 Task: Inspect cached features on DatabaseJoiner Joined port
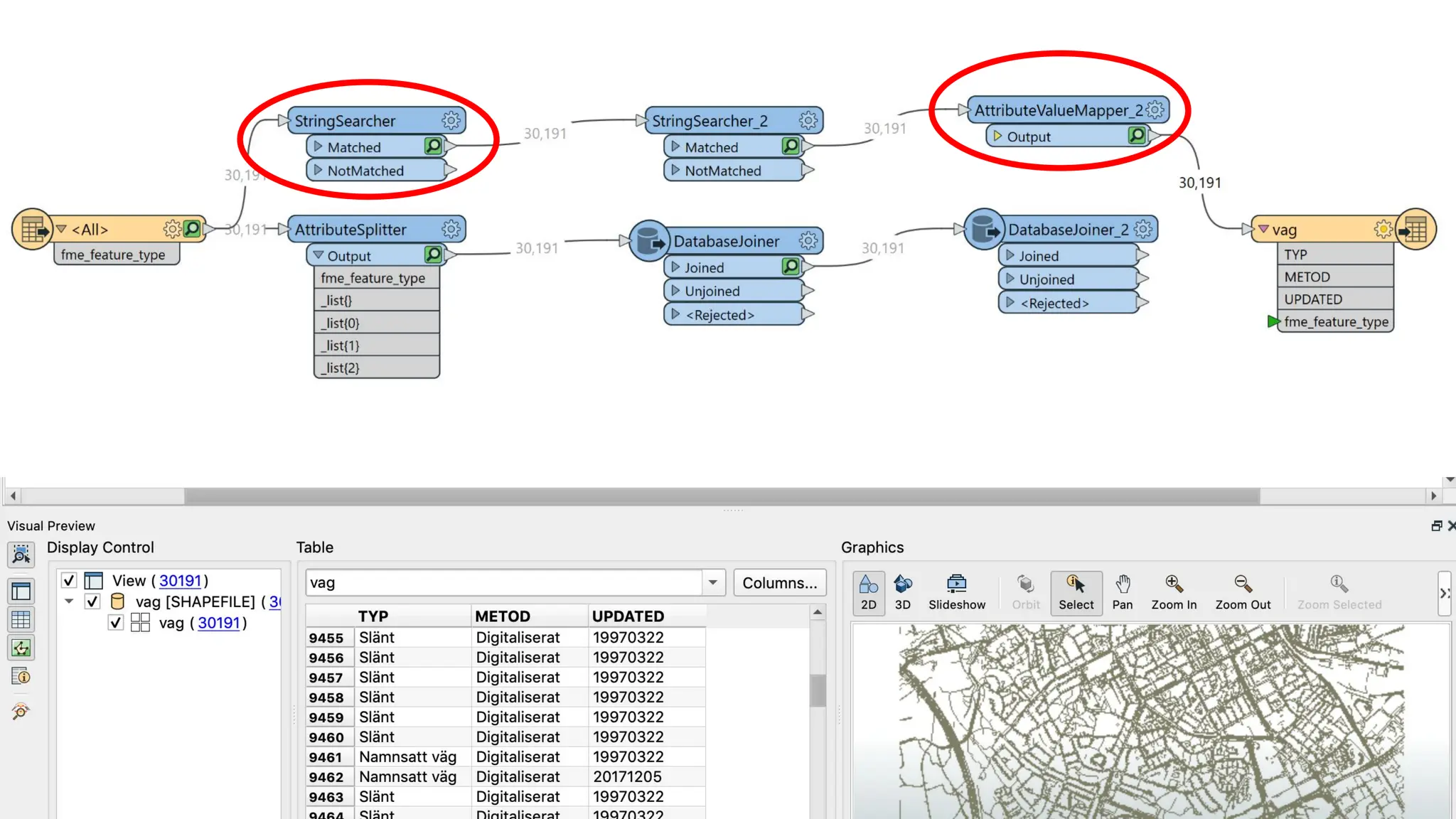[x=790, y=267]
